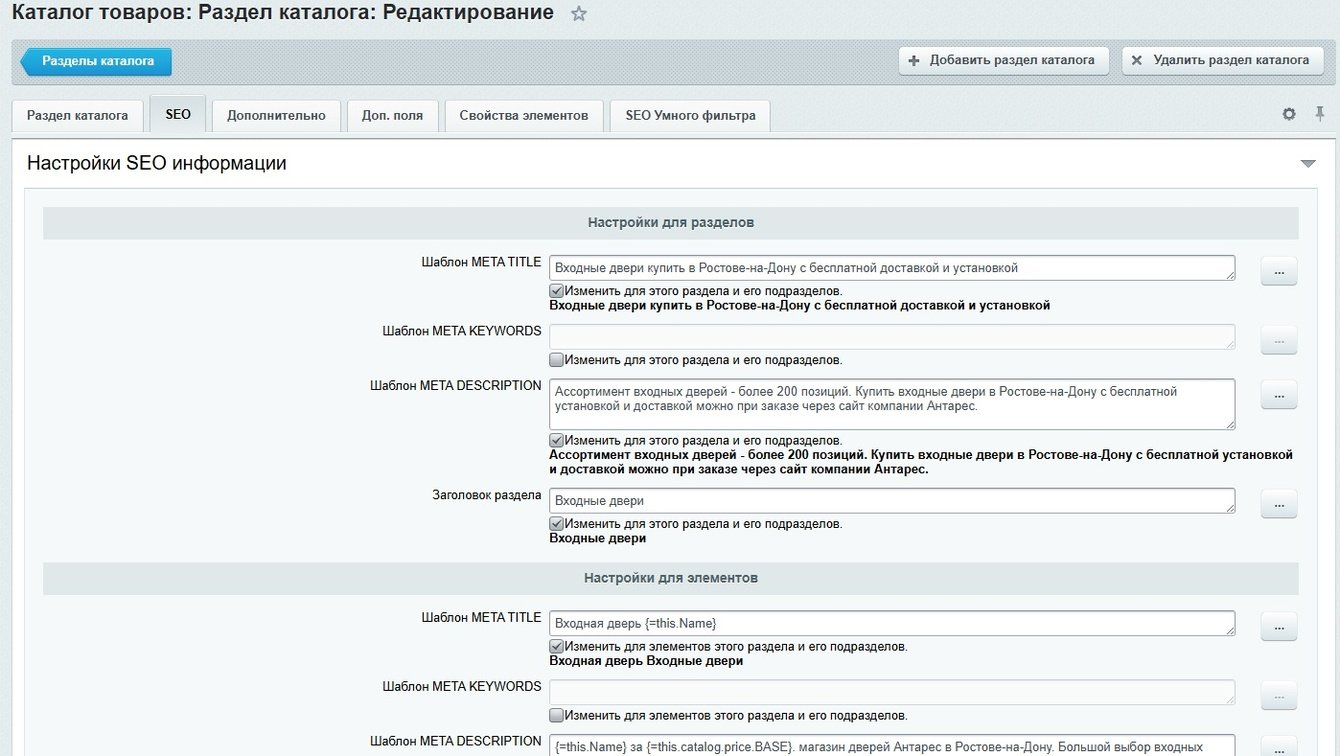Uncheck override for sections META DESCRIPTION
The image size is (1340, 756).
(x=557, y=440)
